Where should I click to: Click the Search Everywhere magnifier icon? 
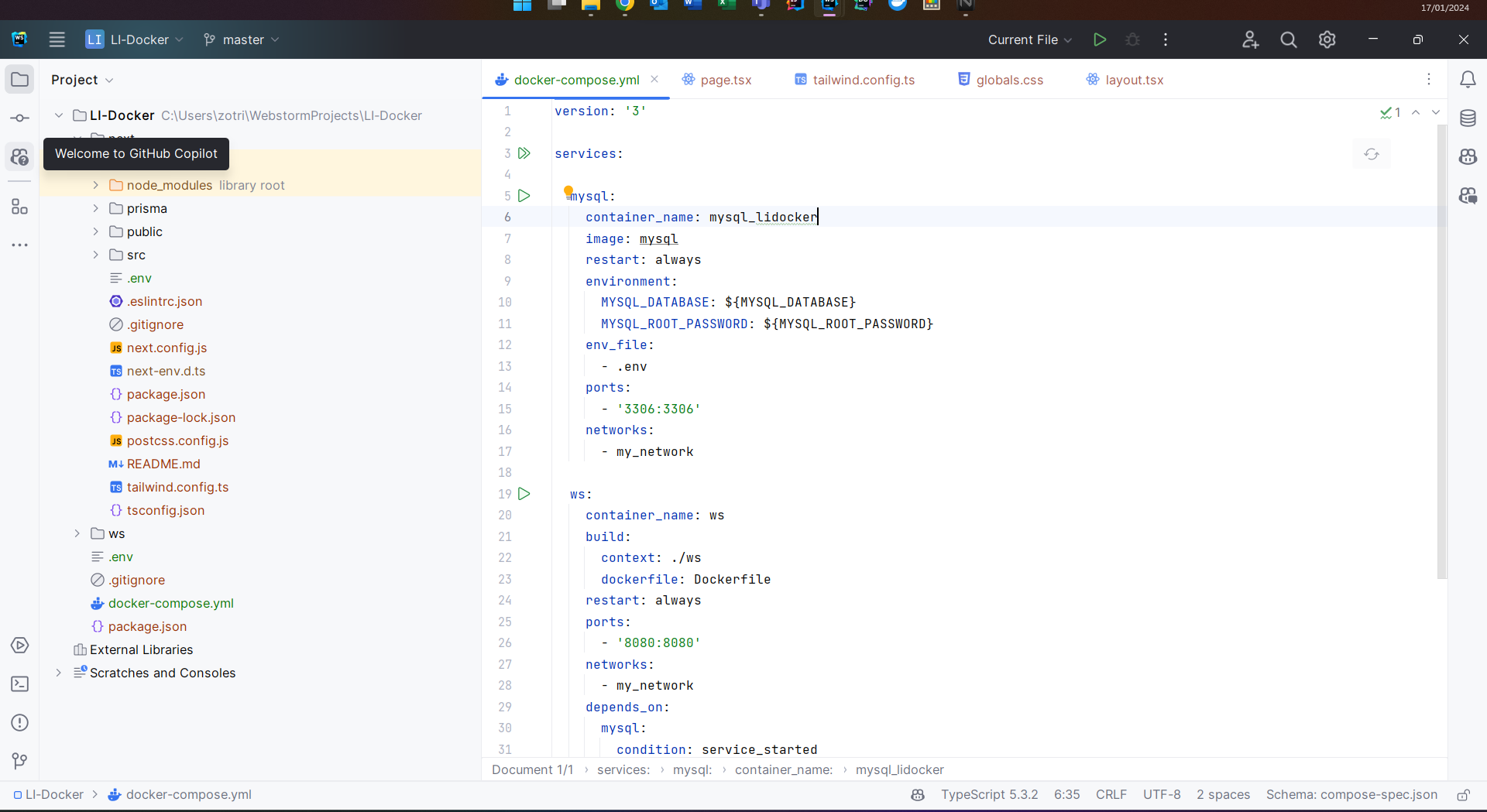[1288, 39]
